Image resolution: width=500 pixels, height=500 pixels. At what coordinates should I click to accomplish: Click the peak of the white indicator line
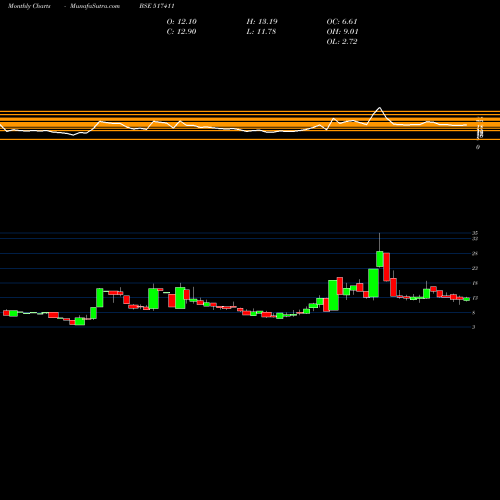point(379,108)
